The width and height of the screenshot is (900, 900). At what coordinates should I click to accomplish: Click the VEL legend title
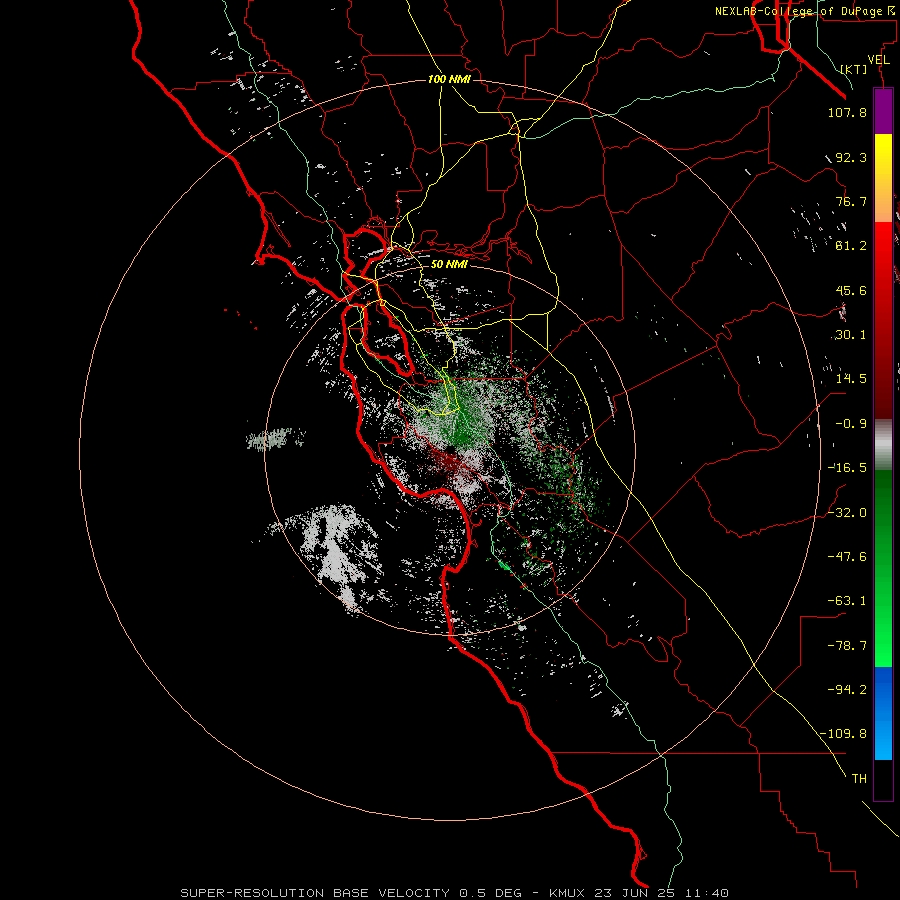coord(878,60)
